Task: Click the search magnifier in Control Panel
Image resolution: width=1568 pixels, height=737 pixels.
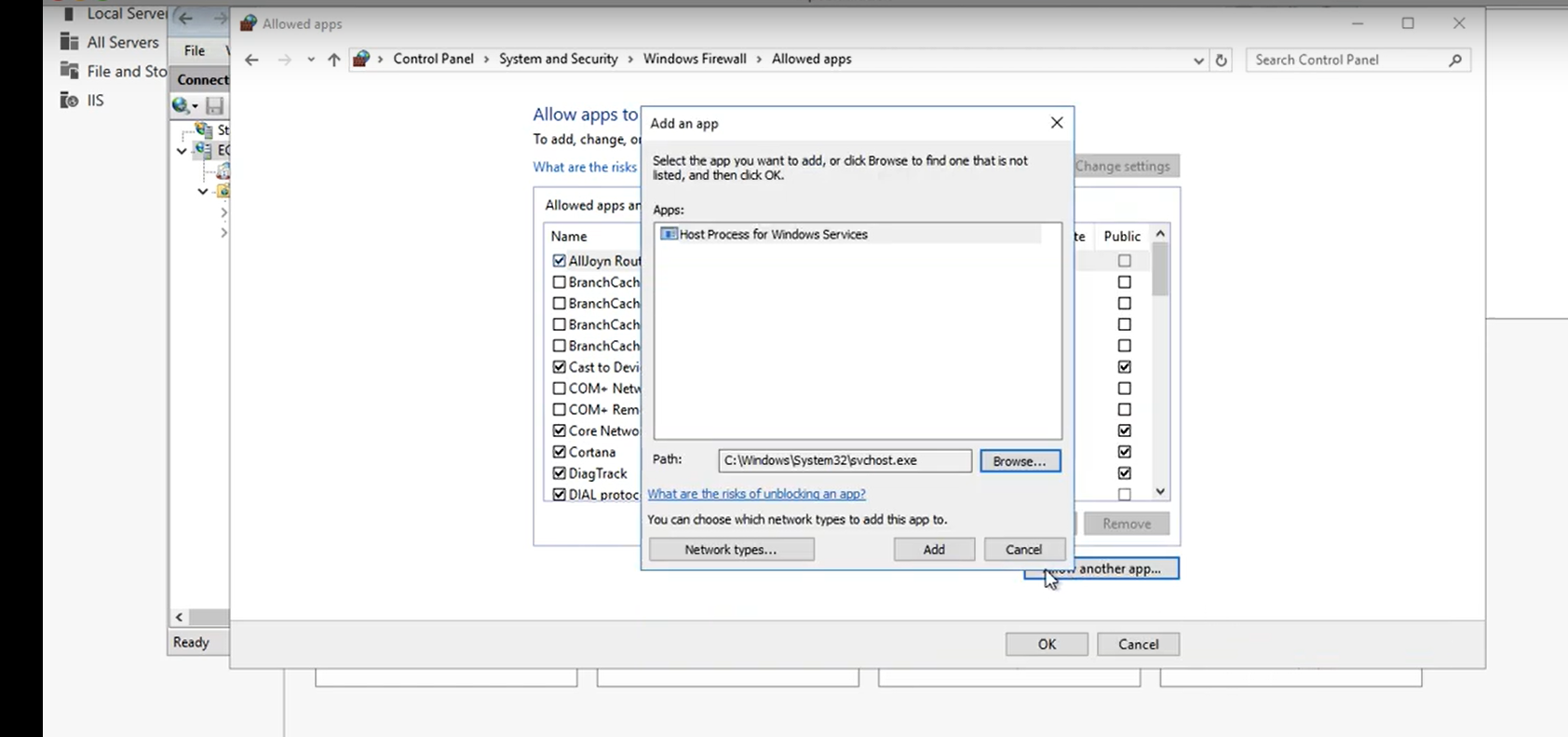Action: tap(1455, 60)
